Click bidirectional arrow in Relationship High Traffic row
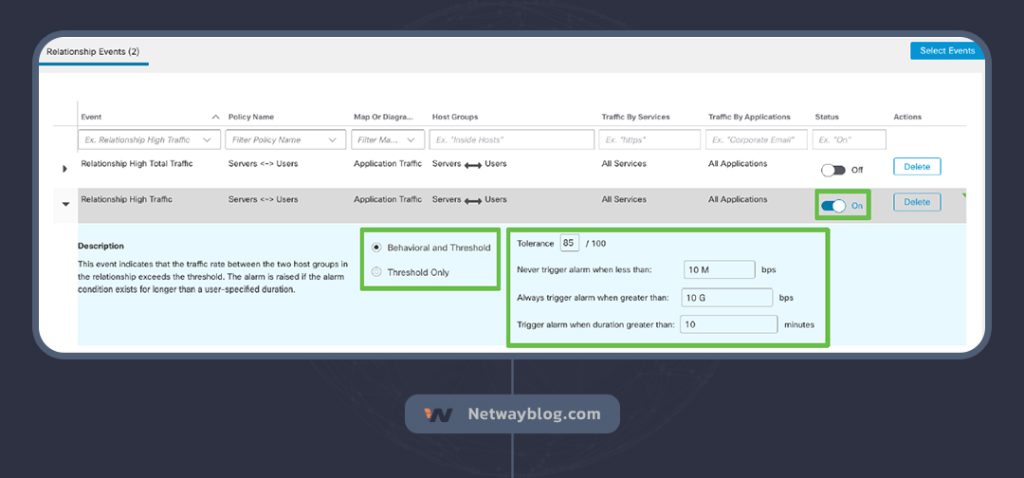Screen dimensions: 1024x478 [473, 200]
